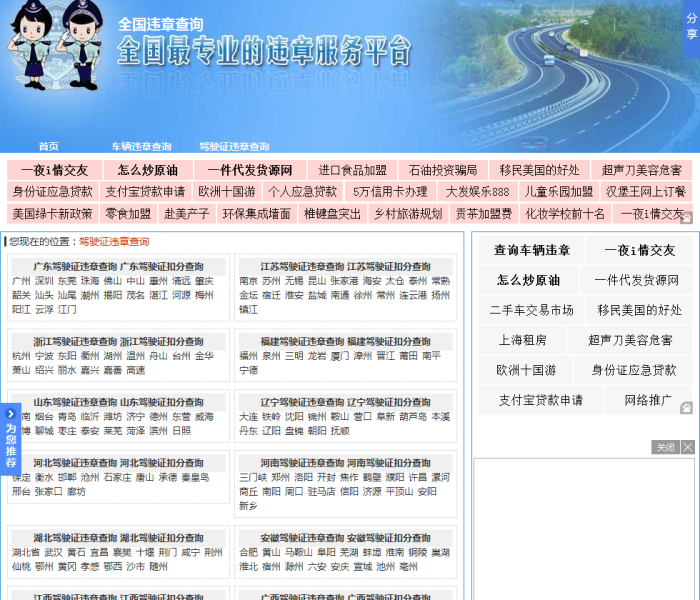
Task: Select 青岛 in the Shandong city list
Action: pyautogui.click(x=67, y=417)
